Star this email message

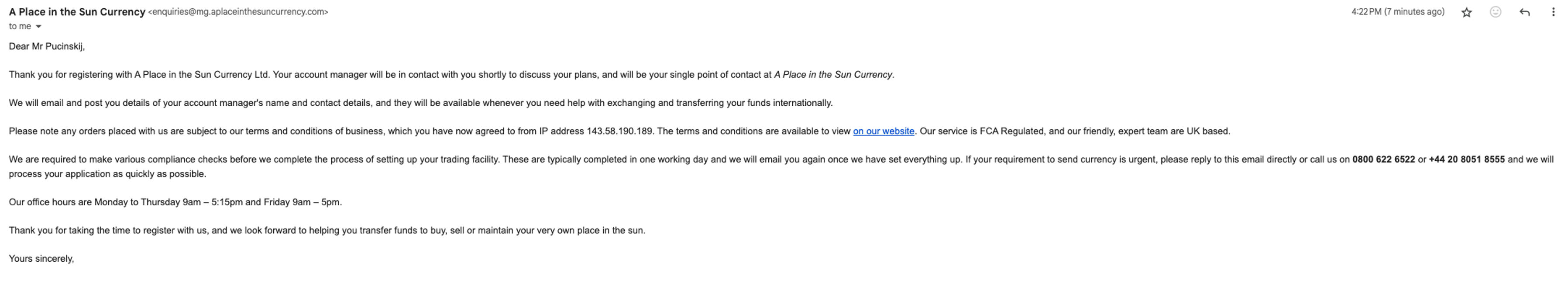[x=1466, y=12]
